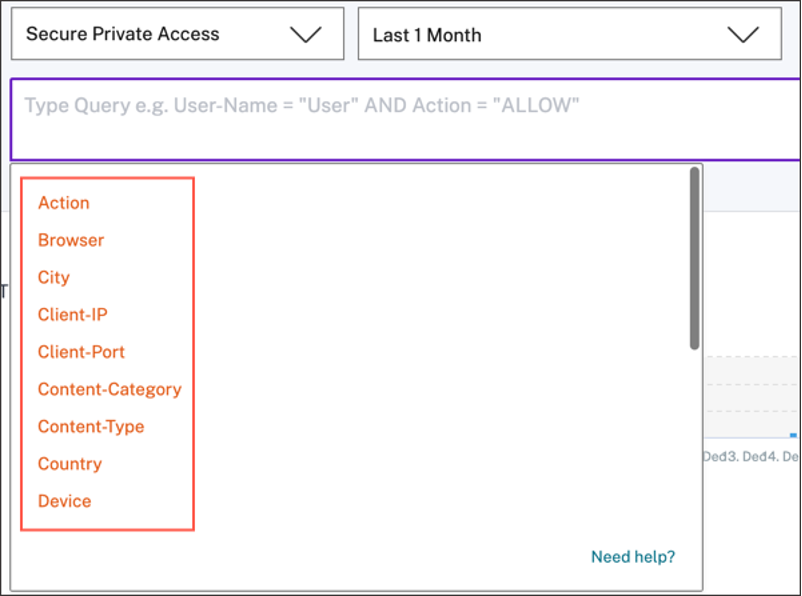The width and height of the screenshot is (802, 596).
Task: Open the Need help? link
Action: [633, 557]
